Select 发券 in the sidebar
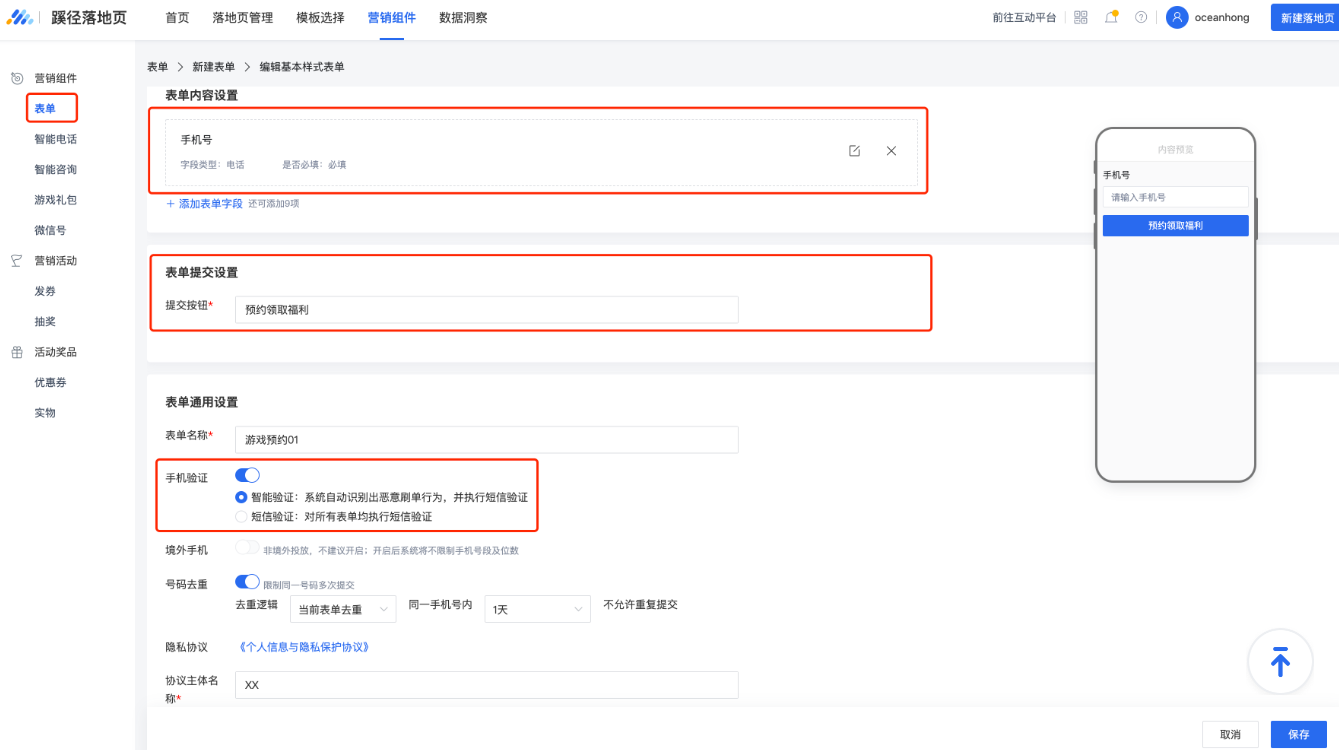 tap(45, 291)
